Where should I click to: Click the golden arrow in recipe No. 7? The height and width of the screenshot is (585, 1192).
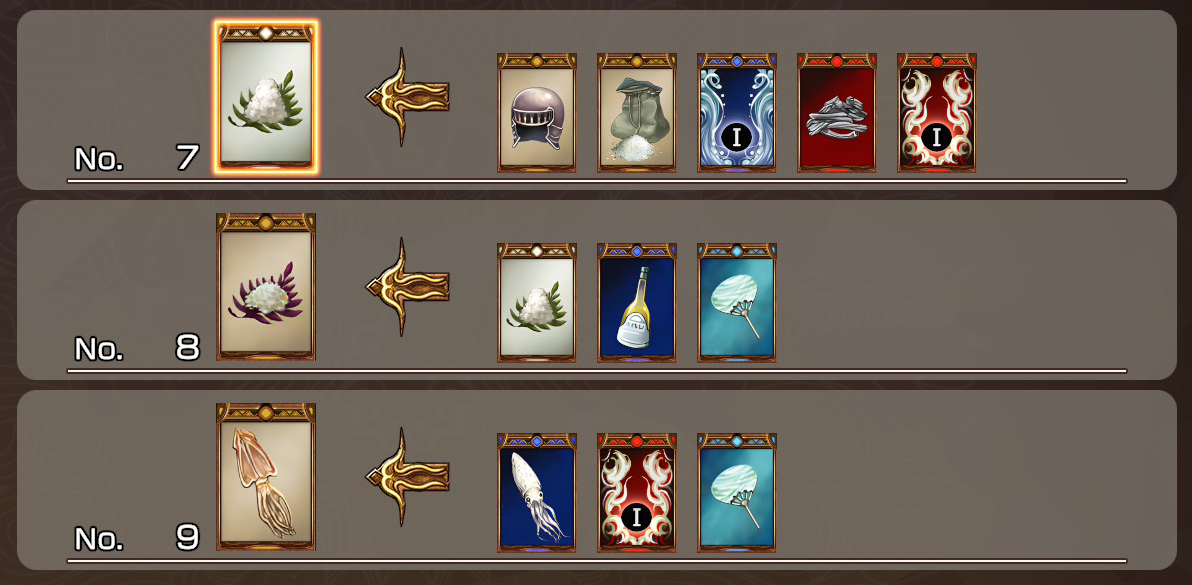click(407, 96)
